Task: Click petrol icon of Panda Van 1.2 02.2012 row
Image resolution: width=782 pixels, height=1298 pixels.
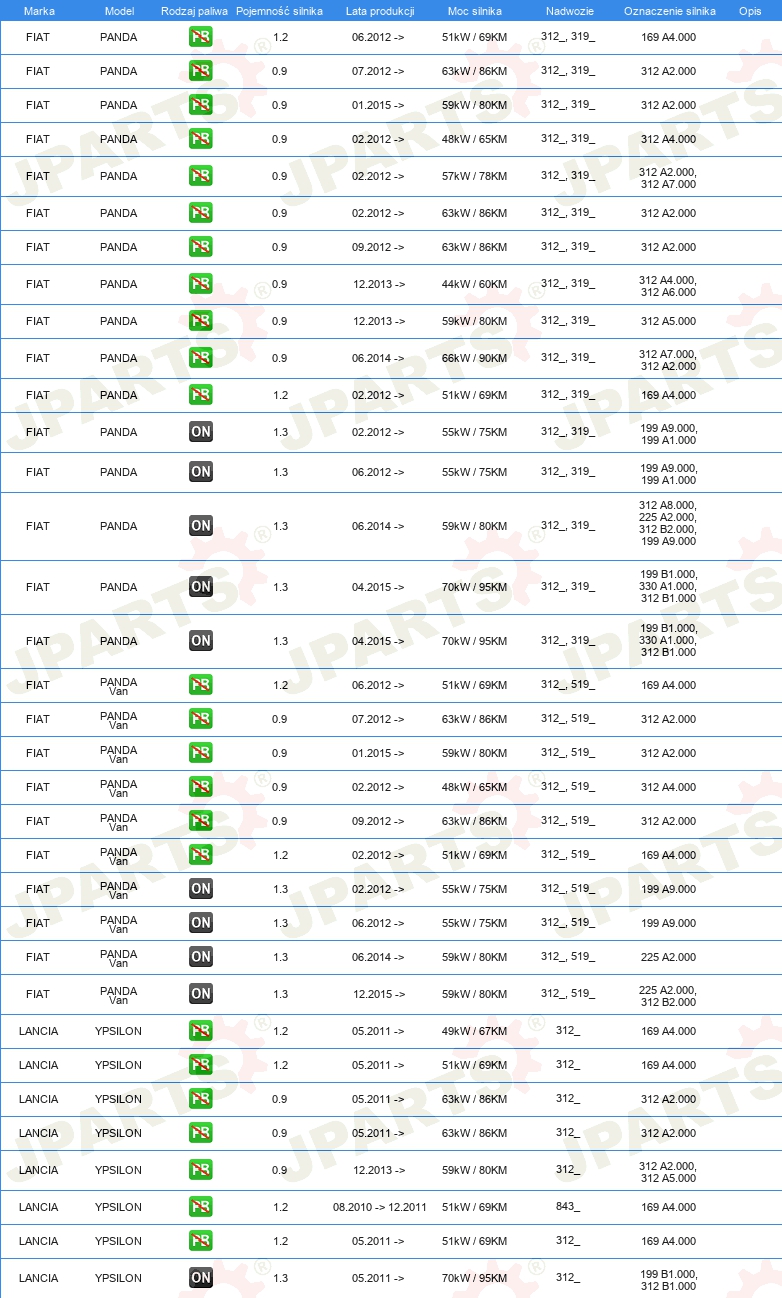Action: pyautogui.click(x=201, y=855)
